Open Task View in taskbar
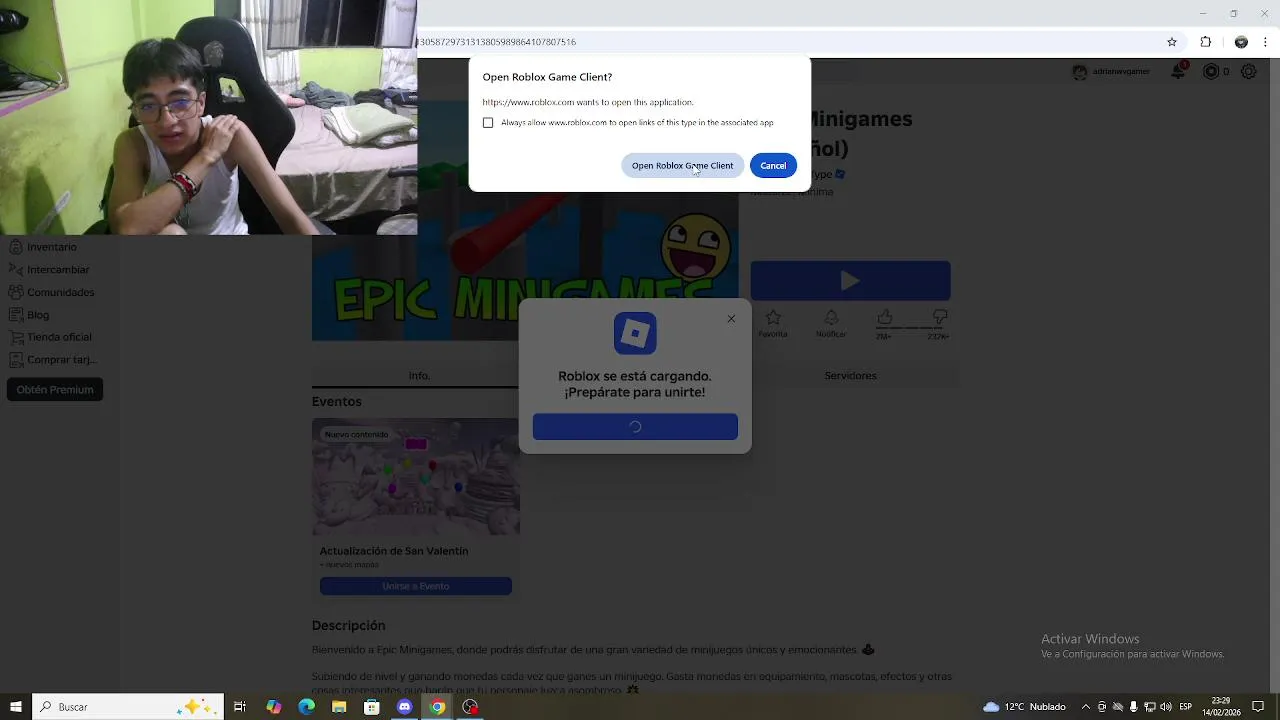 tap(240, 707)
